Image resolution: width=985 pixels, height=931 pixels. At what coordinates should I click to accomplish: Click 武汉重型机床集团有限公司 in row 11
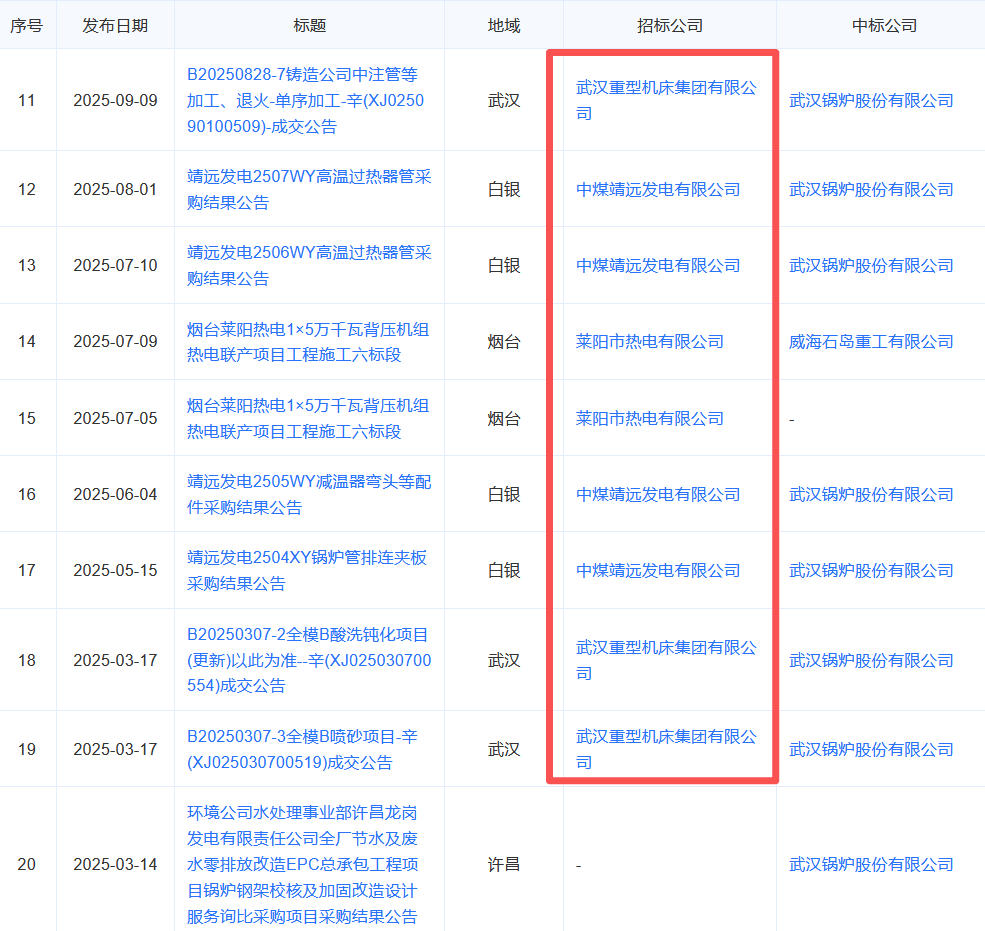[666, 101]
